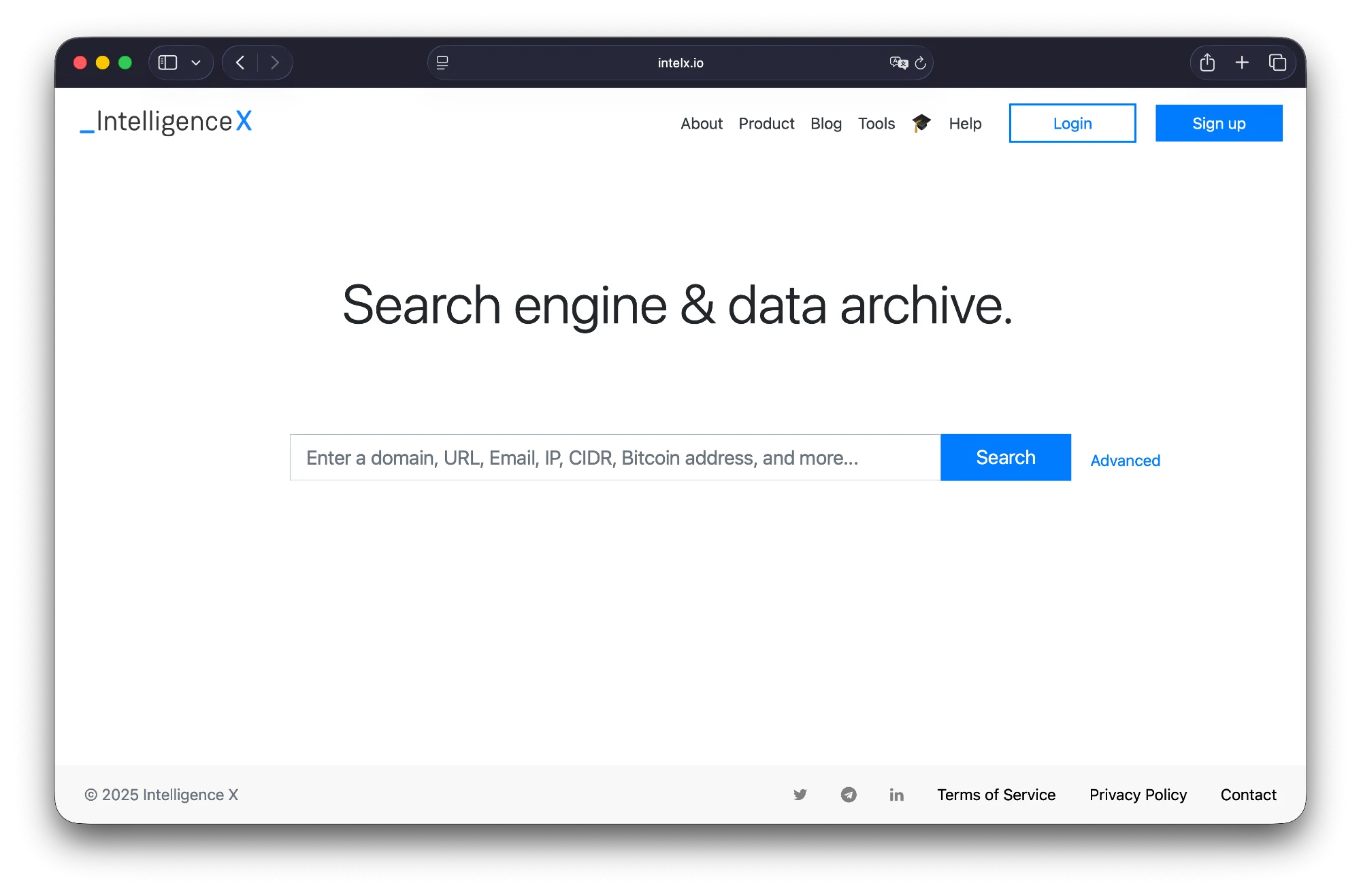Go back to previous page
Screen dimensions: 1361x896
tap(240, 63)
